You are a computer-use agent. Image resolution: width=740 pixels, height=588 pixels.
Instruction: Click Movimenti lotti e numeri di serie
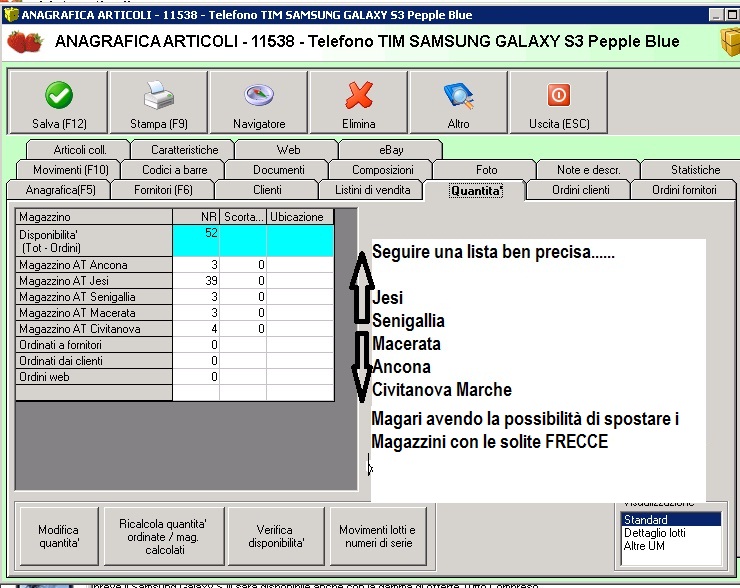(x=378, y=536)
